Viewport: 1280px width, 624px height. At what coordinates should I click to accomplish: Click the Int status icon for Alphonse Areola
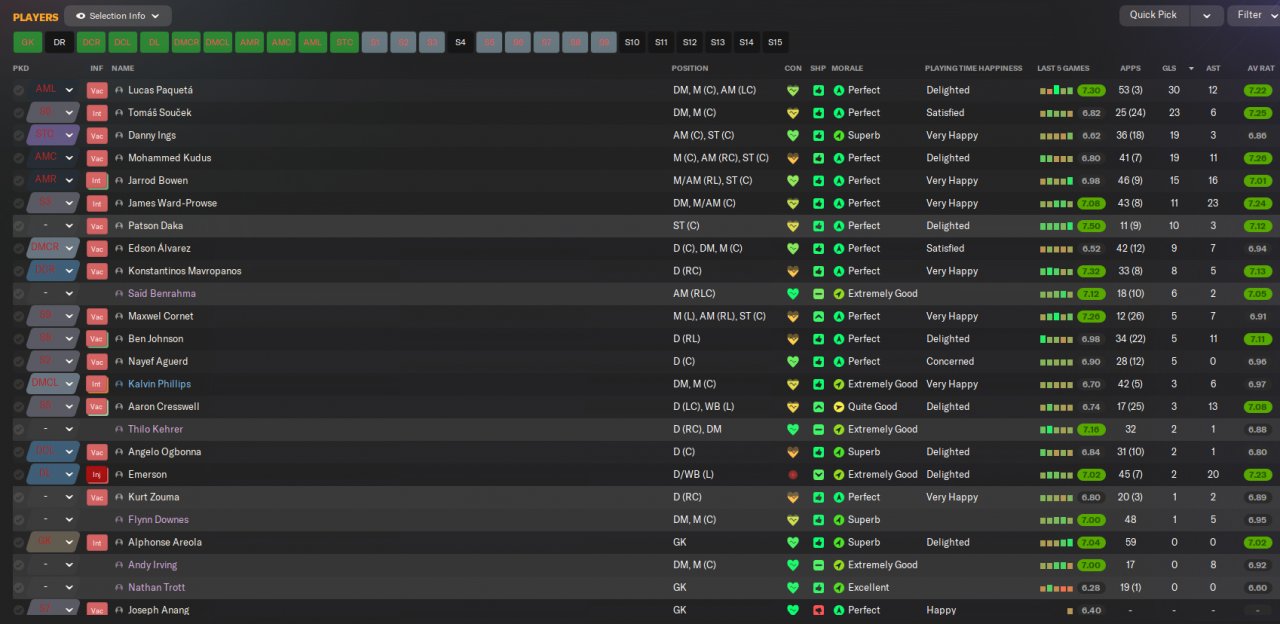click(97, 542)
